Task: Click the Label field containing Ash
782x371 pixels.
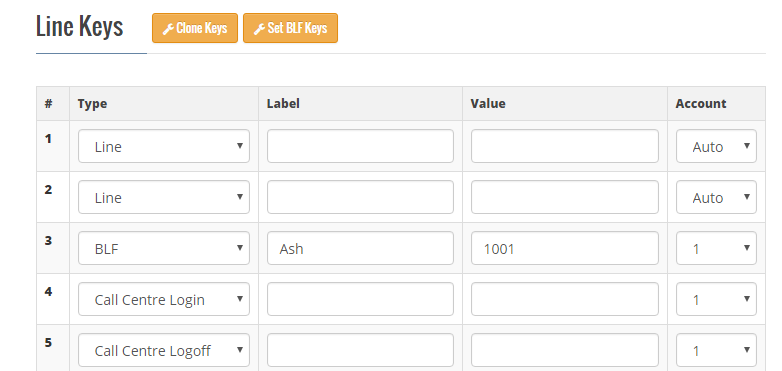Action: [x=360, y=248]
